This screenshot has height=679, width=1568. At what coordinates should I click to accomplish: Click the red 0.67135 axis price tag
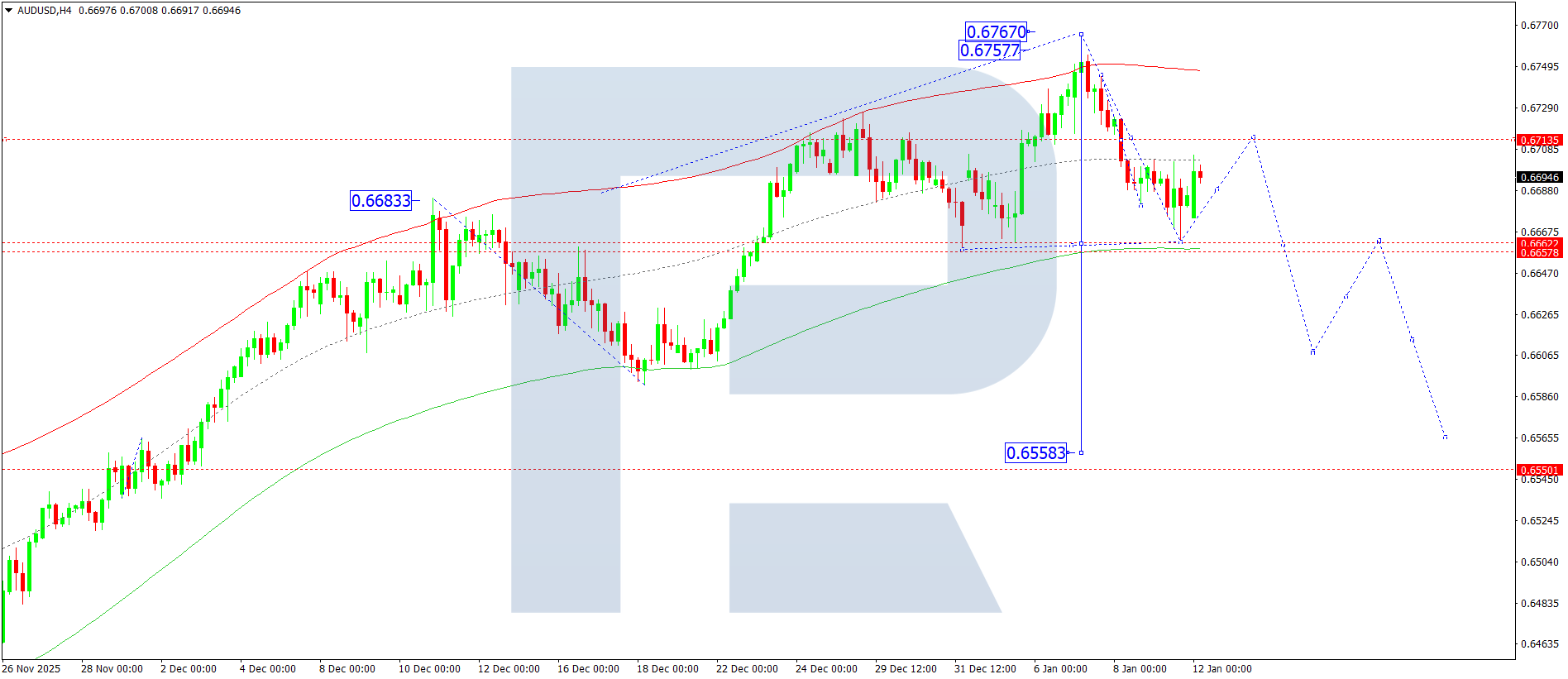click(1539, 140)
